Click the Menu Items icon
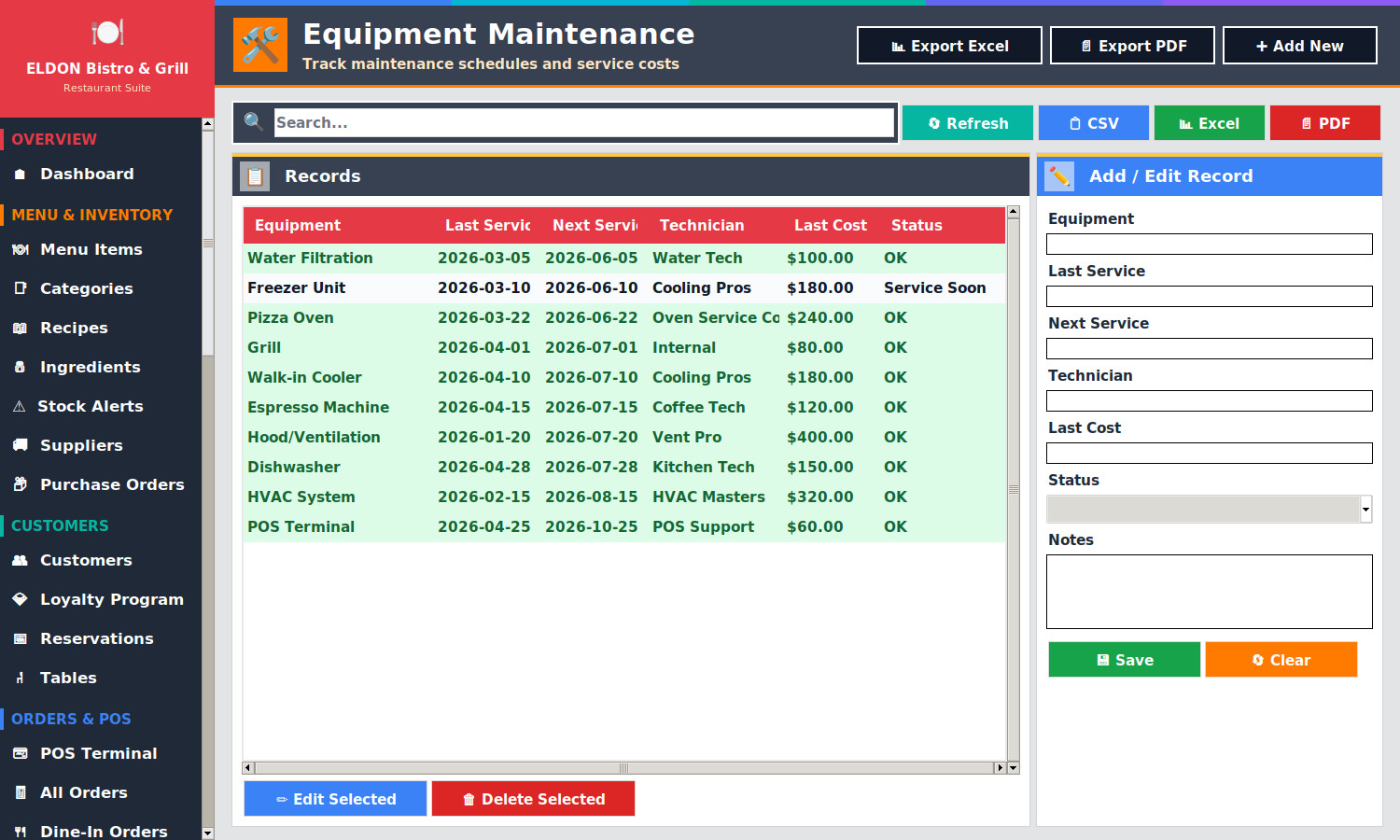Image resolution: width=1400 pixels, height=840 pixels. 21,250
